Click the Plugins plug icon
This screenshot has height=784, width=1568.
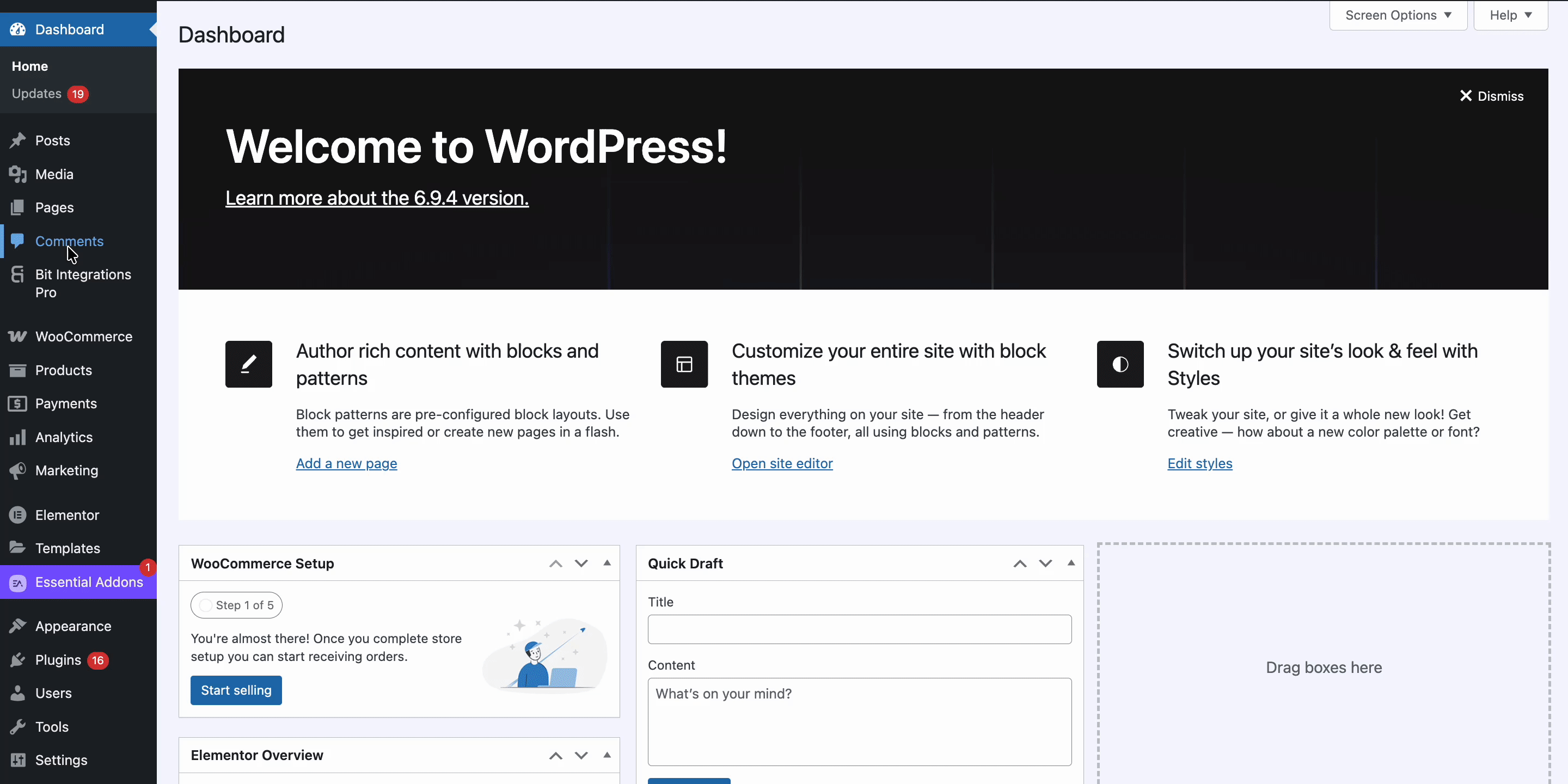(17, 660)
